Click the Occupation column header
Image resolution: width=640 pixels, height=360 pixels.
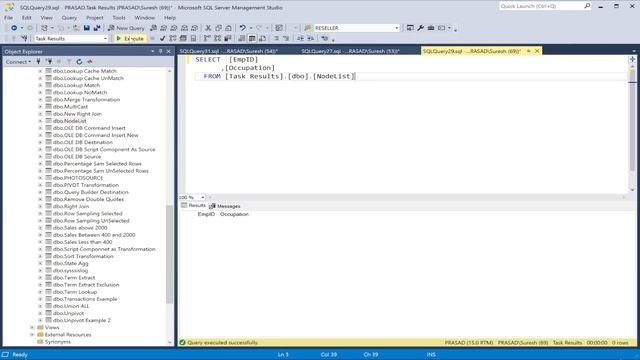point(234,214)
